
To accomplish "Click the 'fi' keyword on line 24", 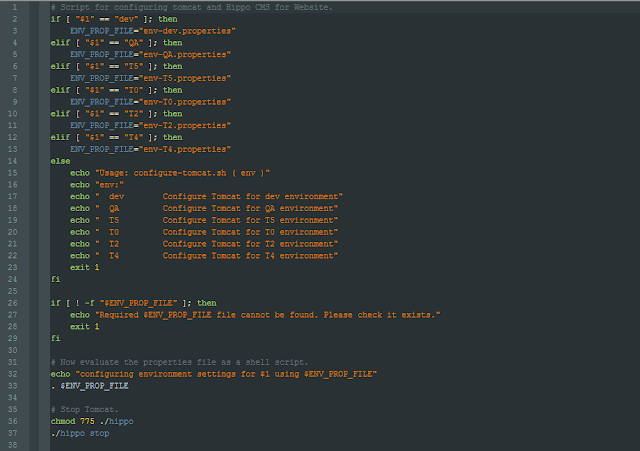I will [x=56, y=279].
